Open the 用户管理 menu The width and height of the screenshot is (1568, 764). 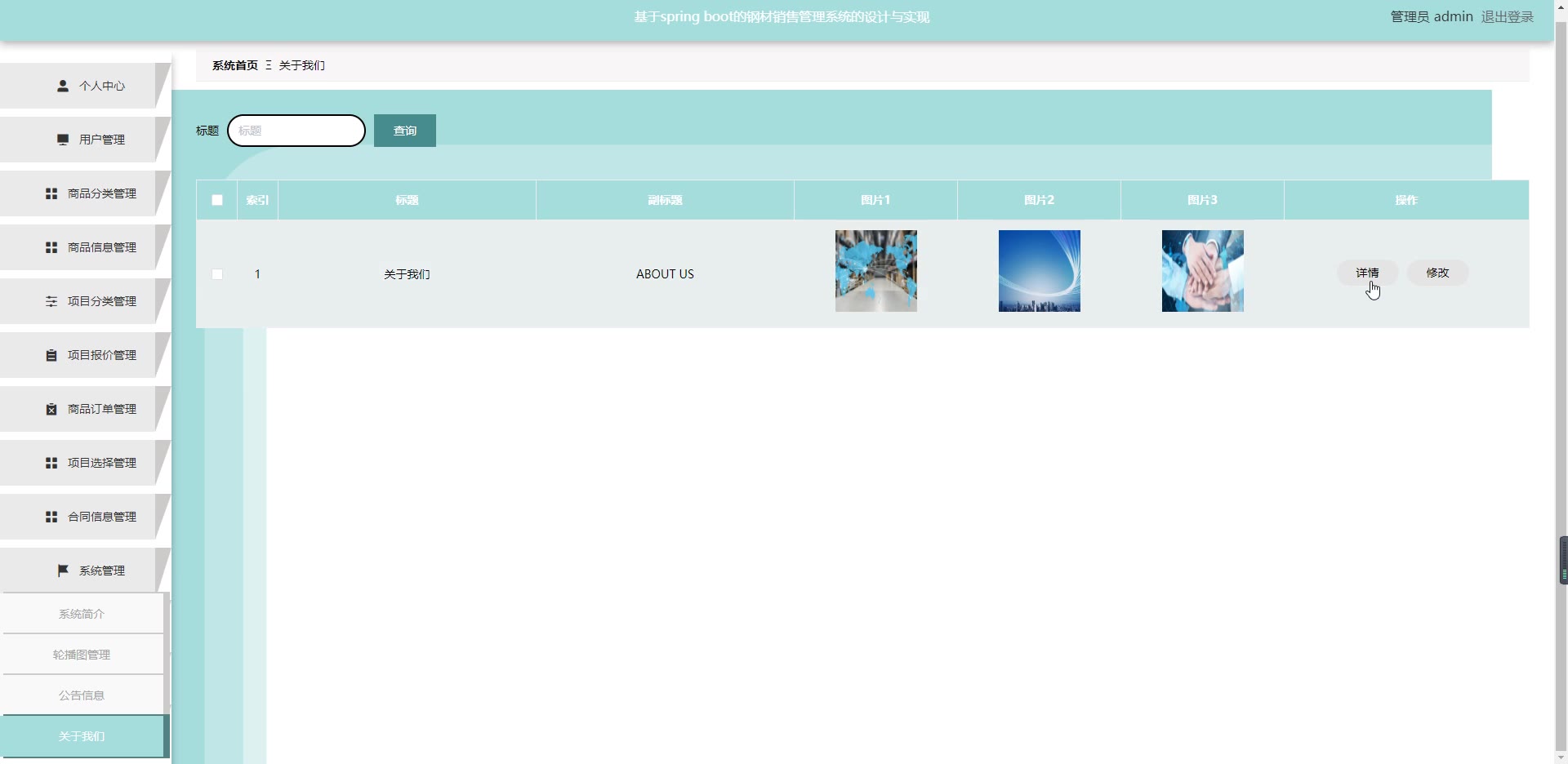(85, 140)
